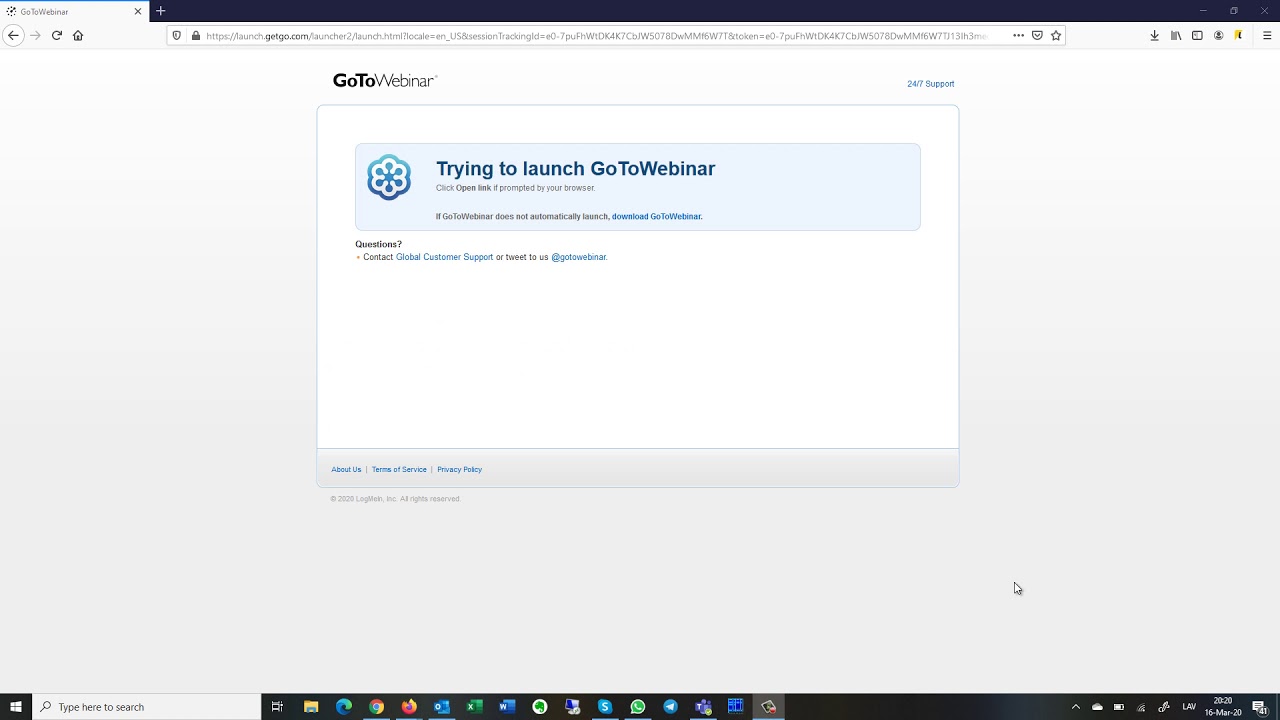Image resolution: width=1280 pixels, height=720 pixels.
Task: Open Microsoft Teams from the taskbar
Action: tap(703, 707)
